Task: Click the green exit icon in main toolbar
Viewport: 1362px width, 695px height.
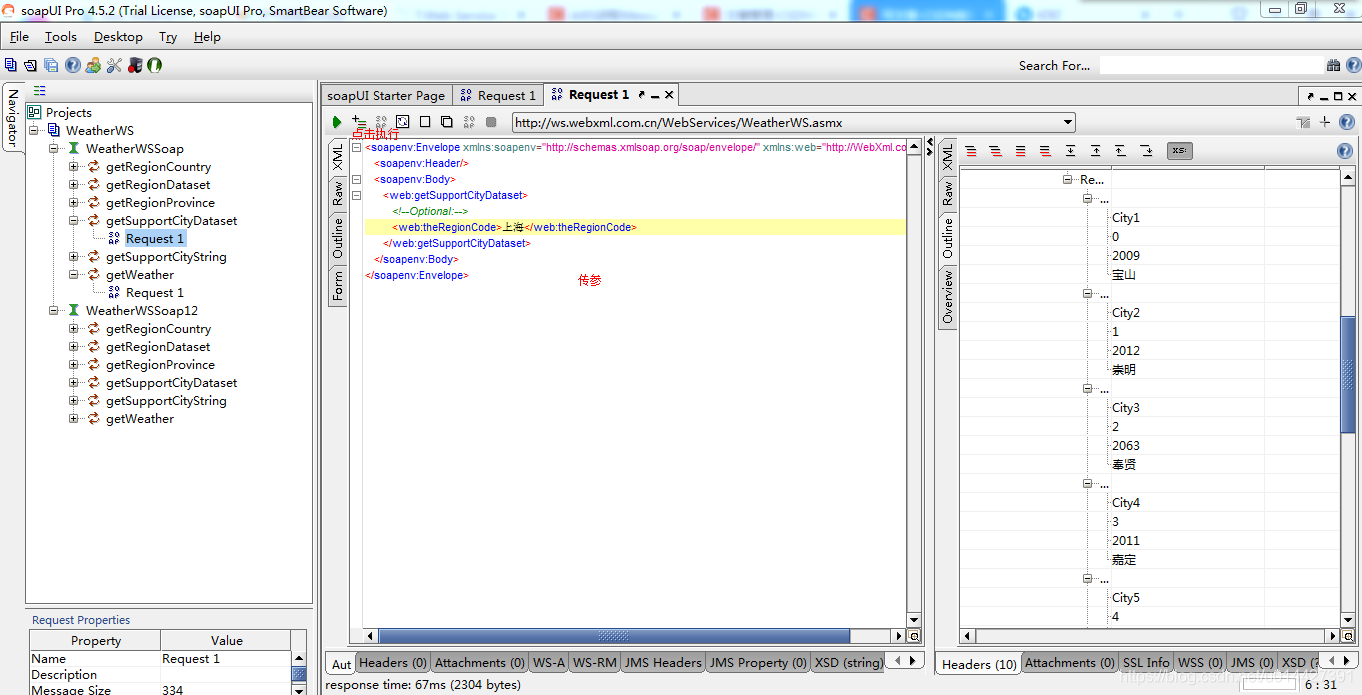Action: click(155, 65)
